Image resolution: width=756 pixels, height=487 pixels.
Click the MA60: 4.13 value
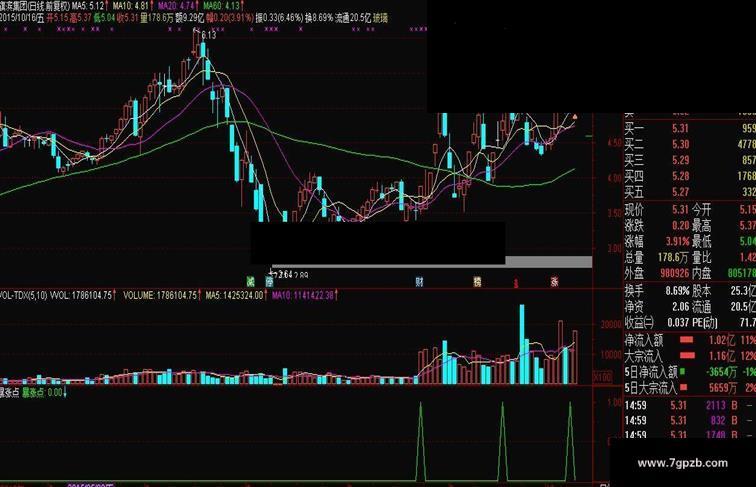pyautogui.click(x=221, y=6)
